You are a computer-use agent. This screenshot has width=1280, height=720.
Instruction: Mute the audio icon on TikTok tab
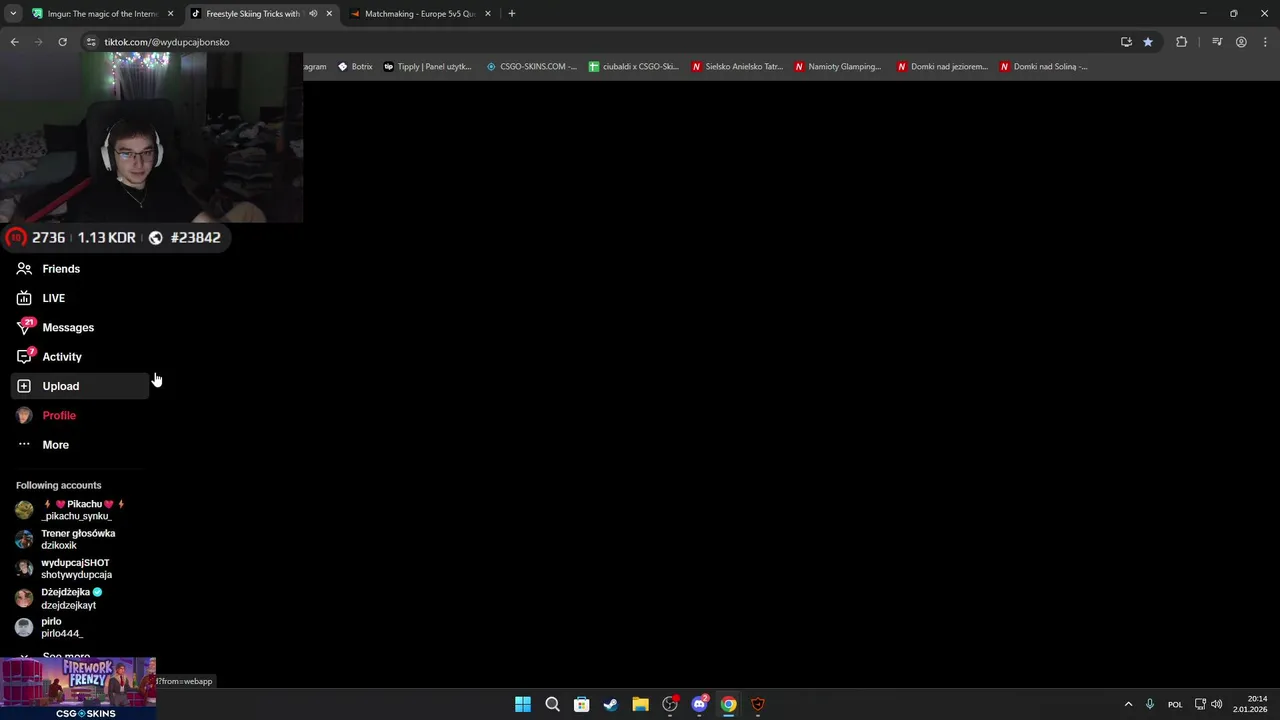pos(313,14)
